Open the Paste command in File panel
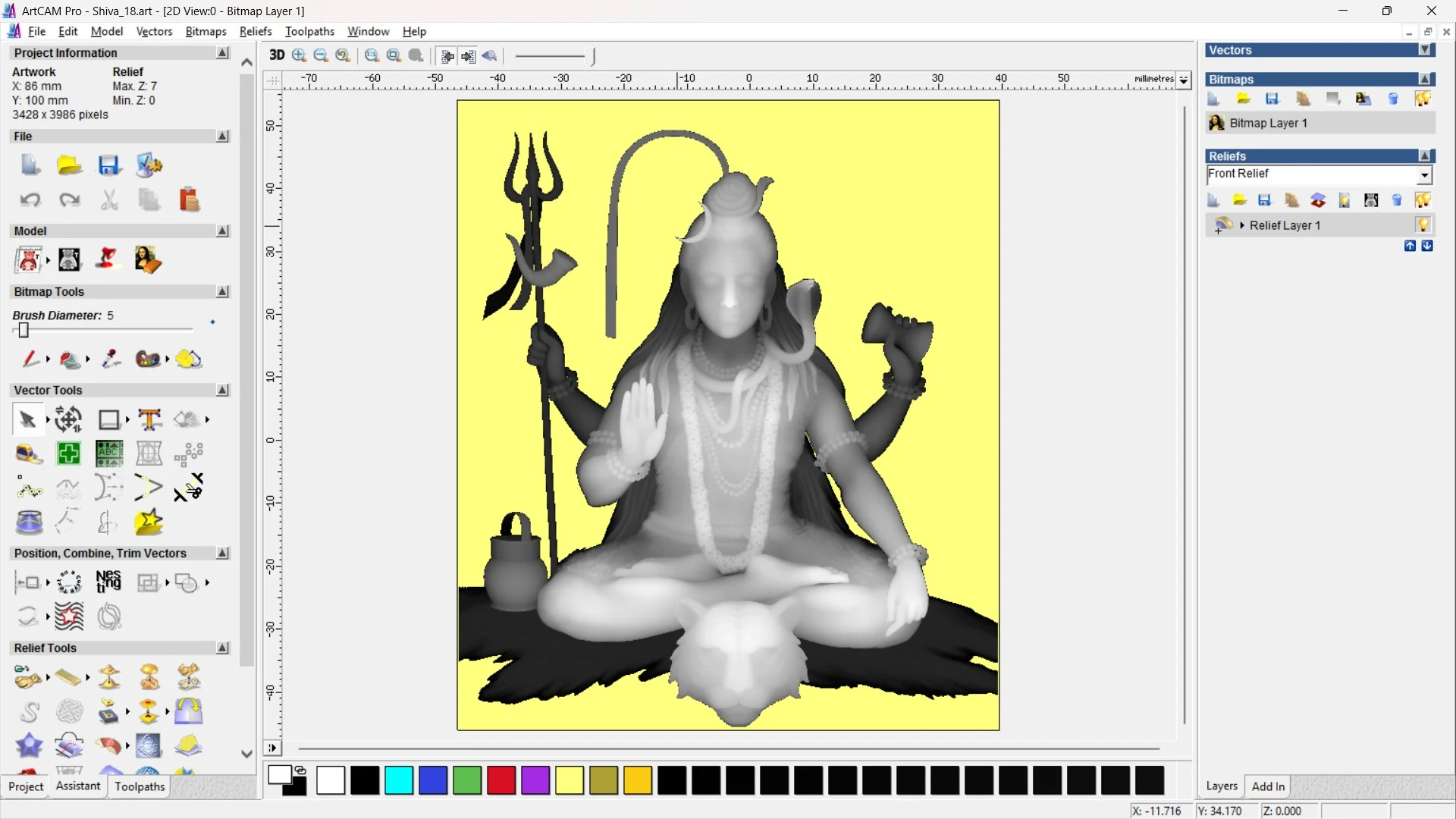Image resolution: width=1456 pixels, height=819 pixels. click(x=189, y=199)
